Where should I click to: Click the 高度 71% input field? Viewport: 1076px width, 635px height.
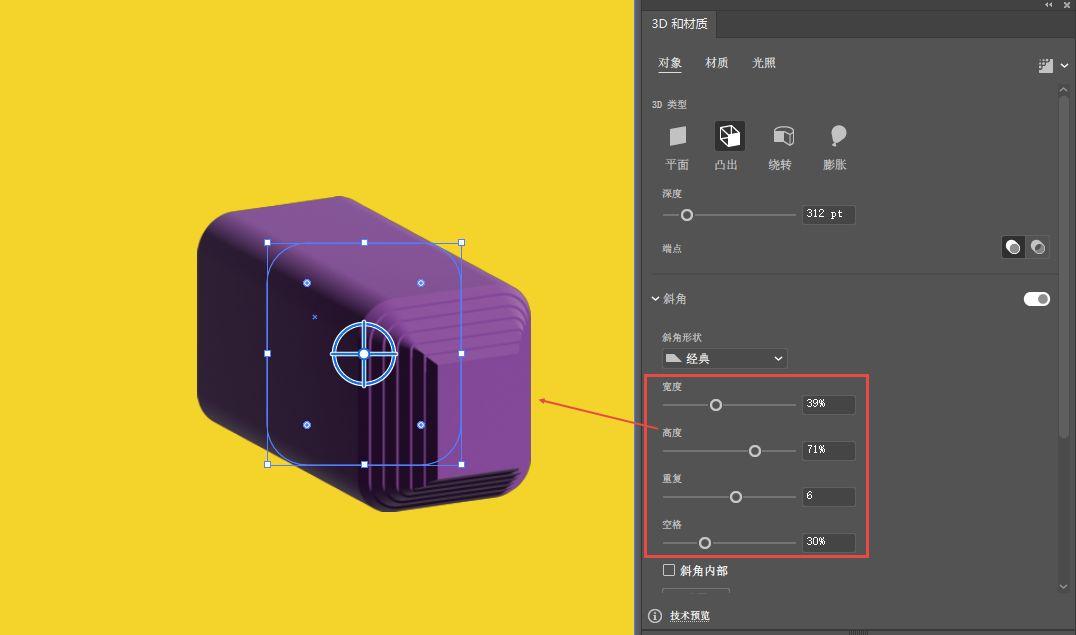pyautogui.click(x=828, y=450)
